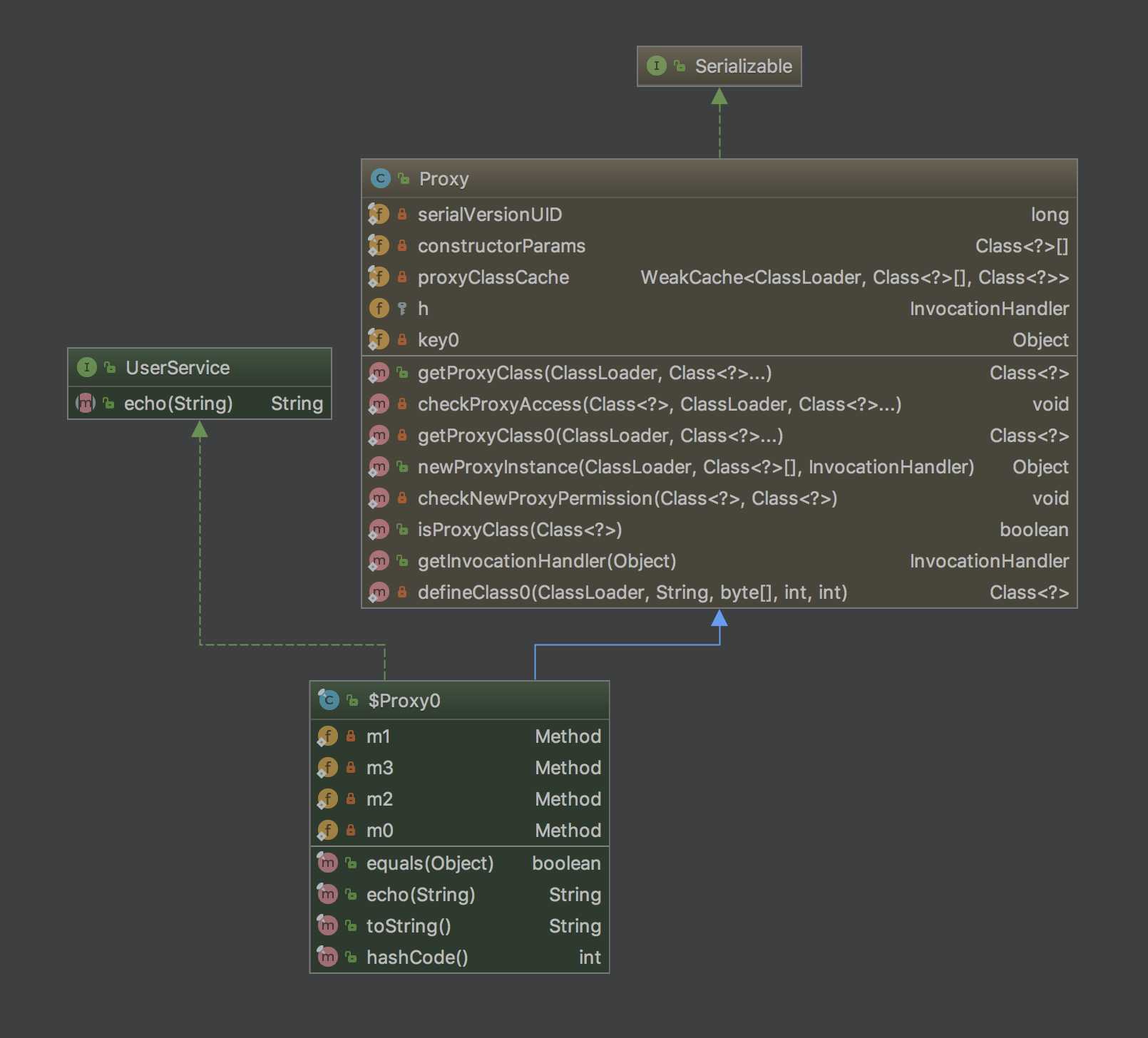Select the key0 field name
This screenshot has width=1148, height=1038.
(438, 340)
